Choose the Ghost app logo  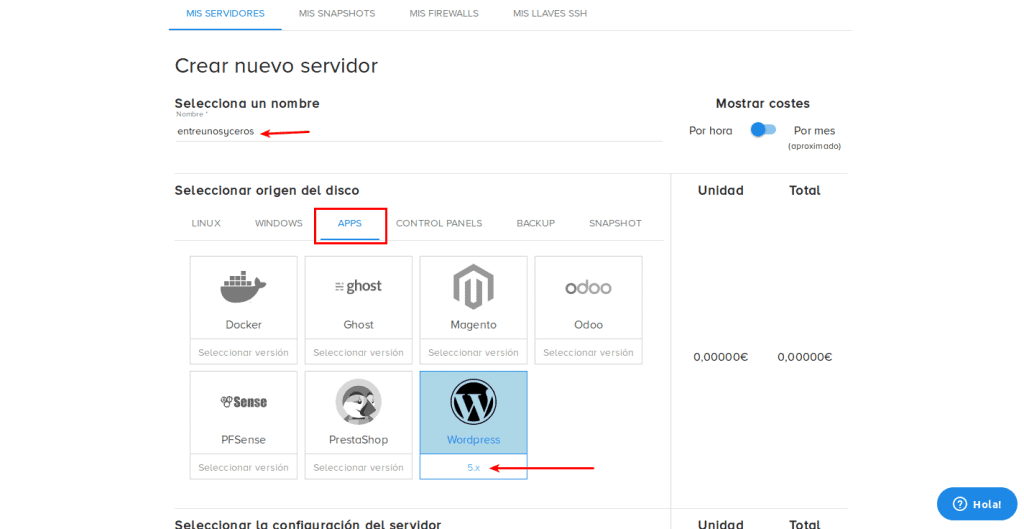[x=359, y=286]
